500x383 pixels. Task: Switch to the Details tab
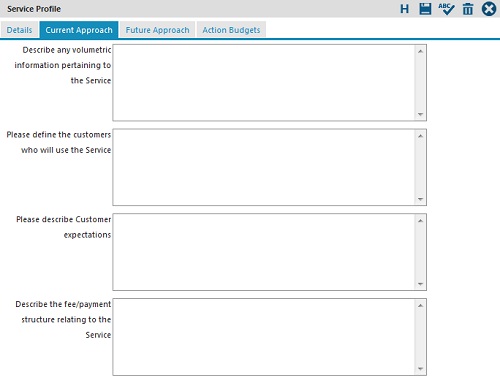pos(19,30)
